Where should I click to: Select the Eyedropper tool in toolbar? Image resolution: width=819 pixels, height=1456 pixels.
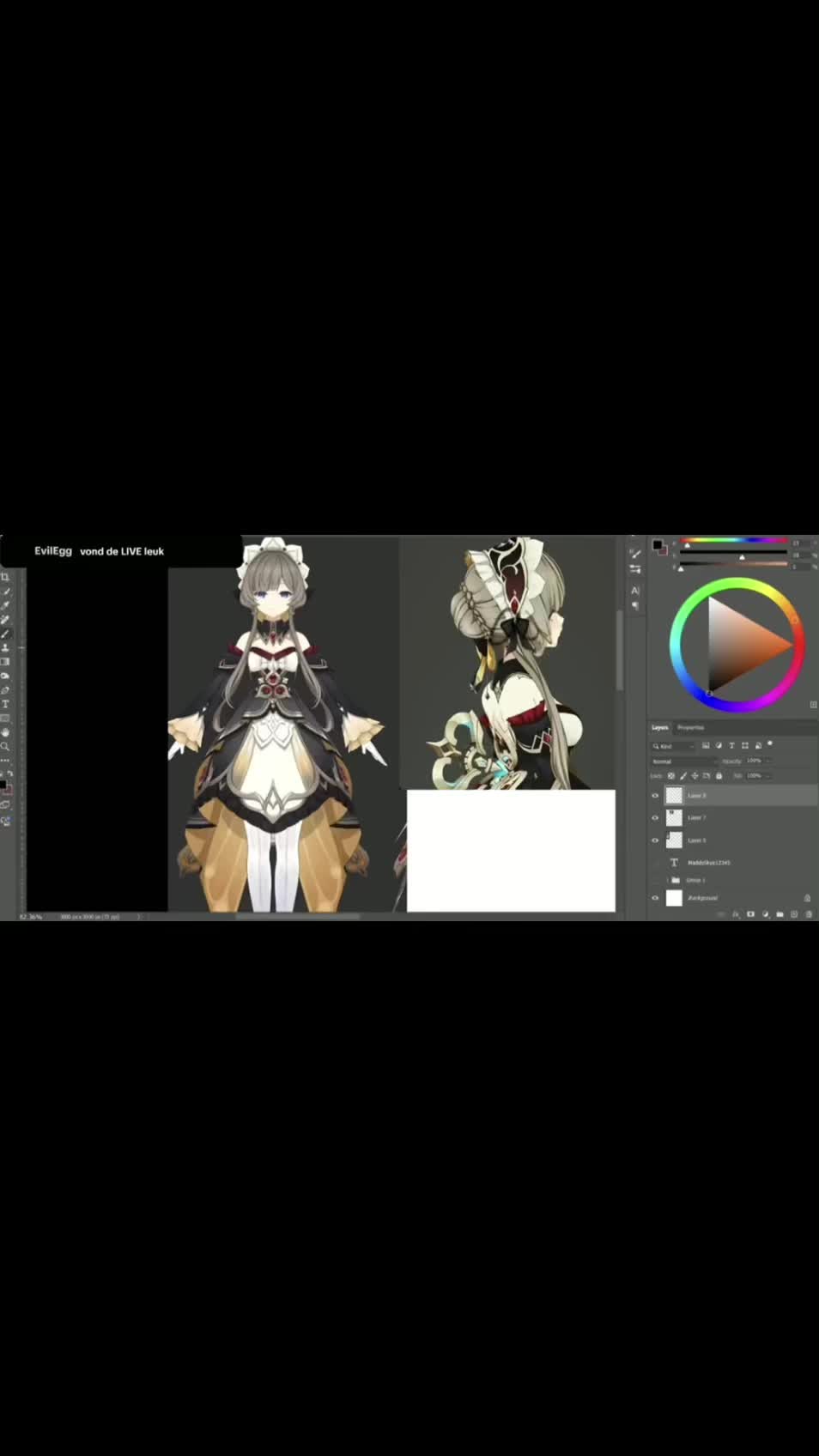(5, 605)
